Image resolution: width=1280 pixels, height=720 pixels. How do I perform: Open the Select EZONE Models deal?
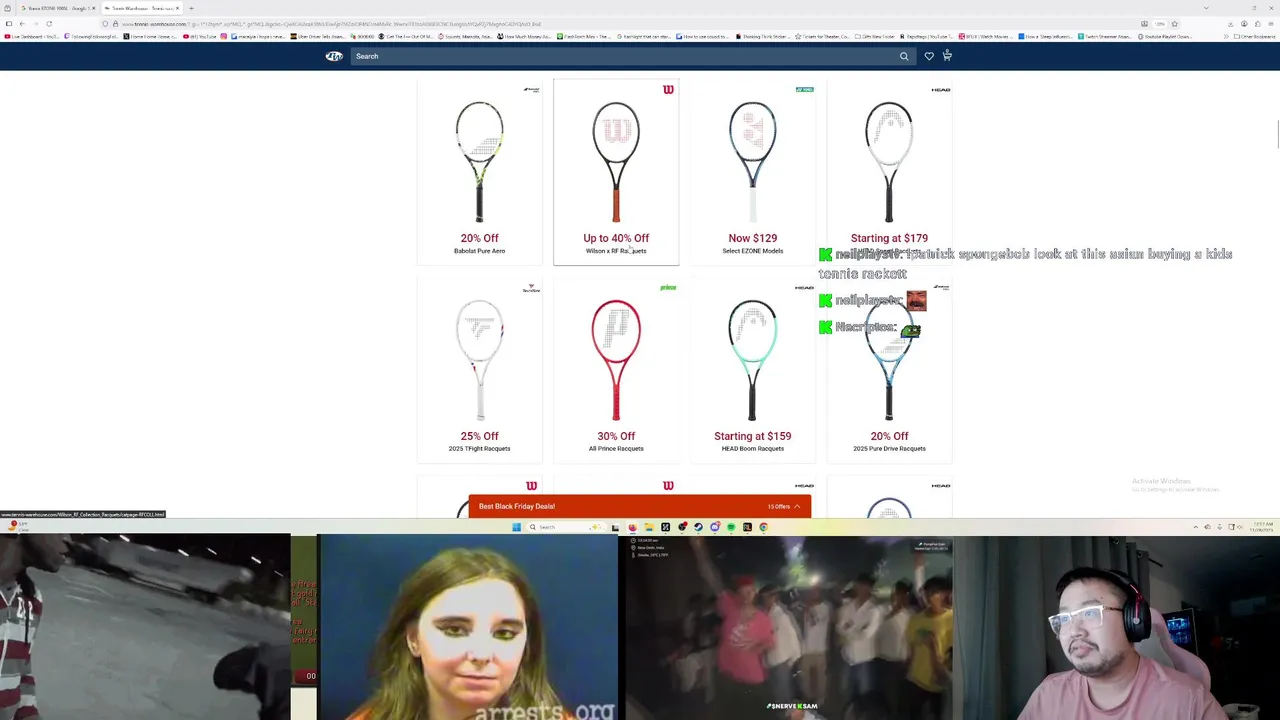point(752,172)
